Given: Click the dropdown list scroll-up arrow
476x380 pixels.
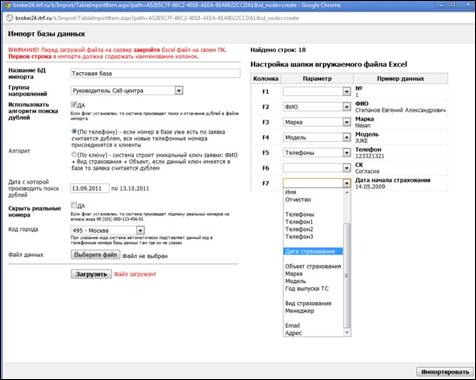Looking at the screenshot, I should point(347,192).
